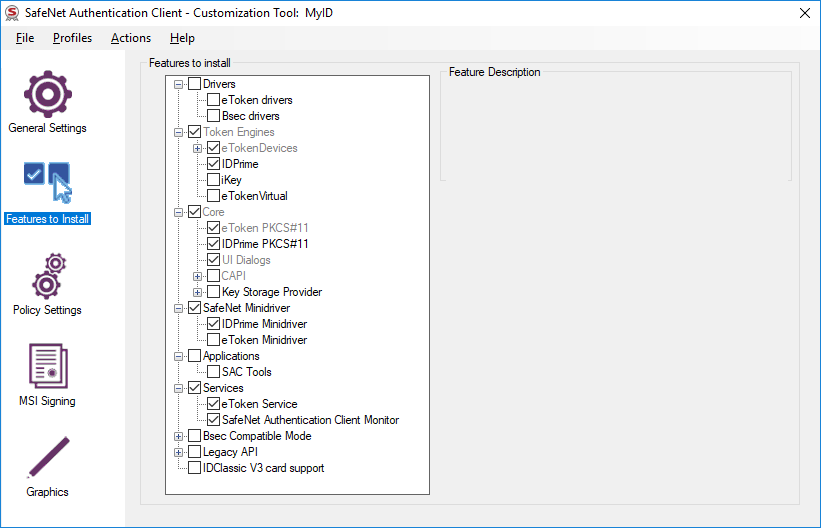823x530 pixels.
Task: Click the SafeNet app icon in title bar
Action: (13, 13)
